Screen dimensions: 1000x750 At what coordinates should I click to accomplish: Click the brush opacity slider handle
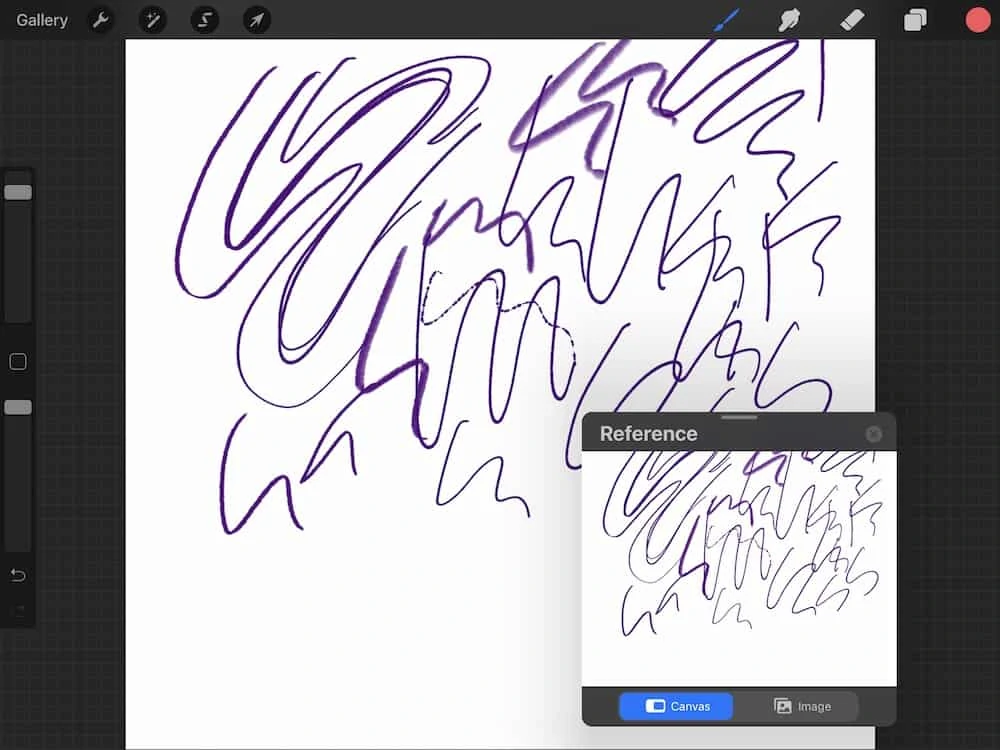click(18, 407)
